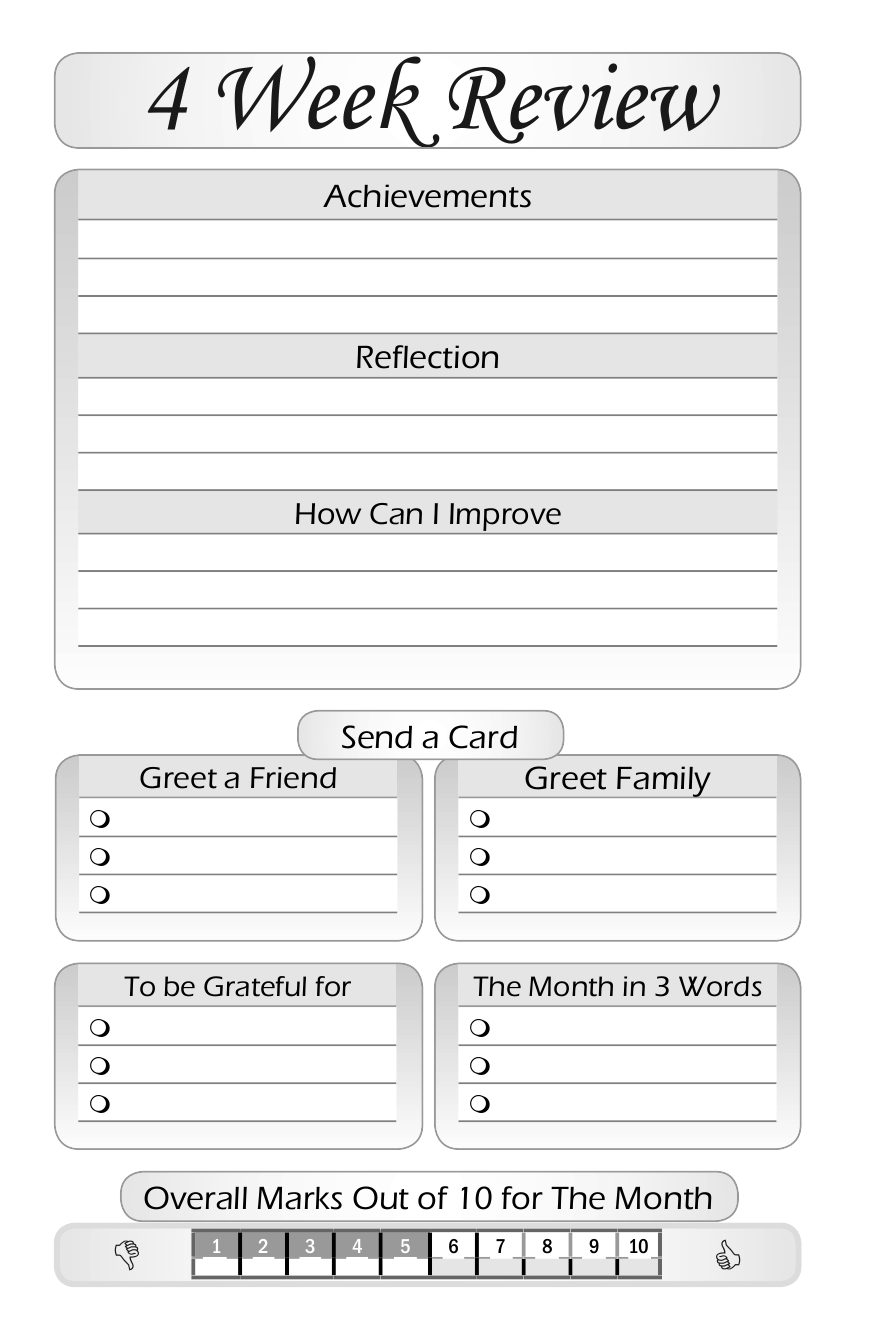This screenshot has height=1343, width=893.
Task: Pick rating 6 on the marks scale
Action: pyautogui.click(x=453, y=1247)
